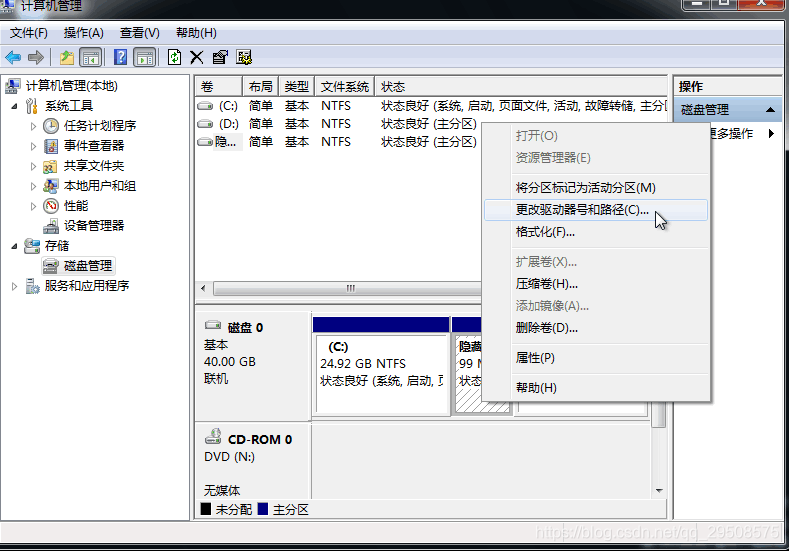Open the 查看(V) menu
The image size is (789, 551).
(x=139, y=33)
